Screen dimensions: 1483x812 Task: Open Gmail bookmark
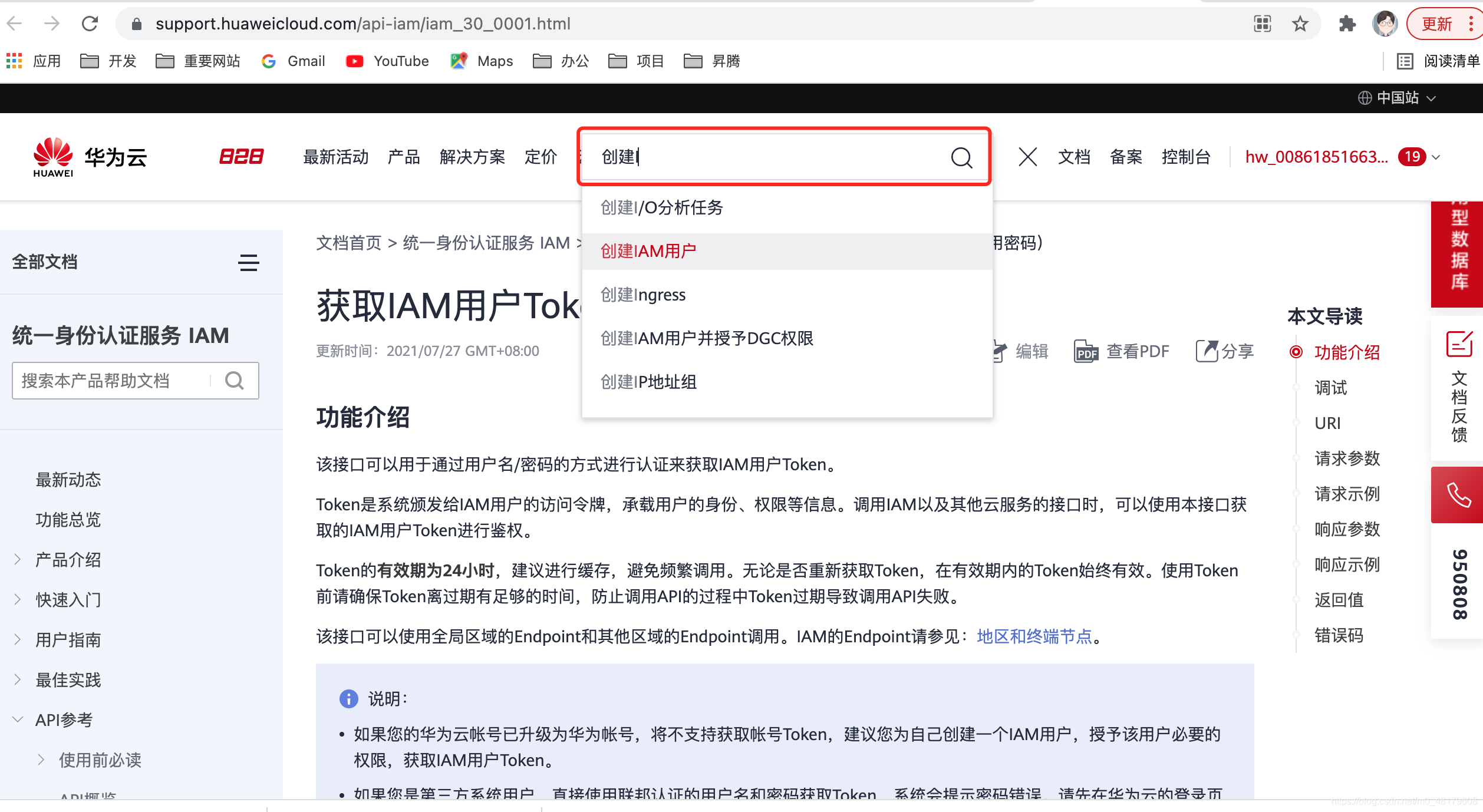point(293,61)
